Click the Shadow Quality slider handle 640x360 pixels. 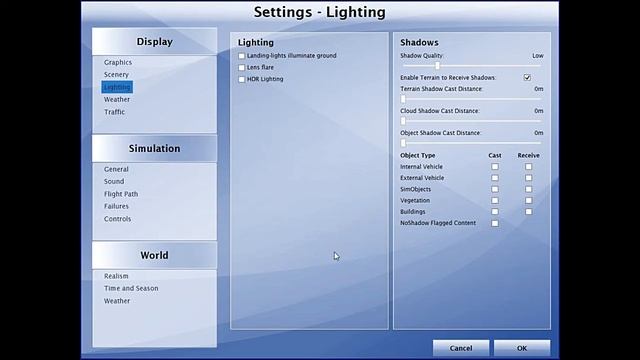pyautogui.click(x=438, y=66)
